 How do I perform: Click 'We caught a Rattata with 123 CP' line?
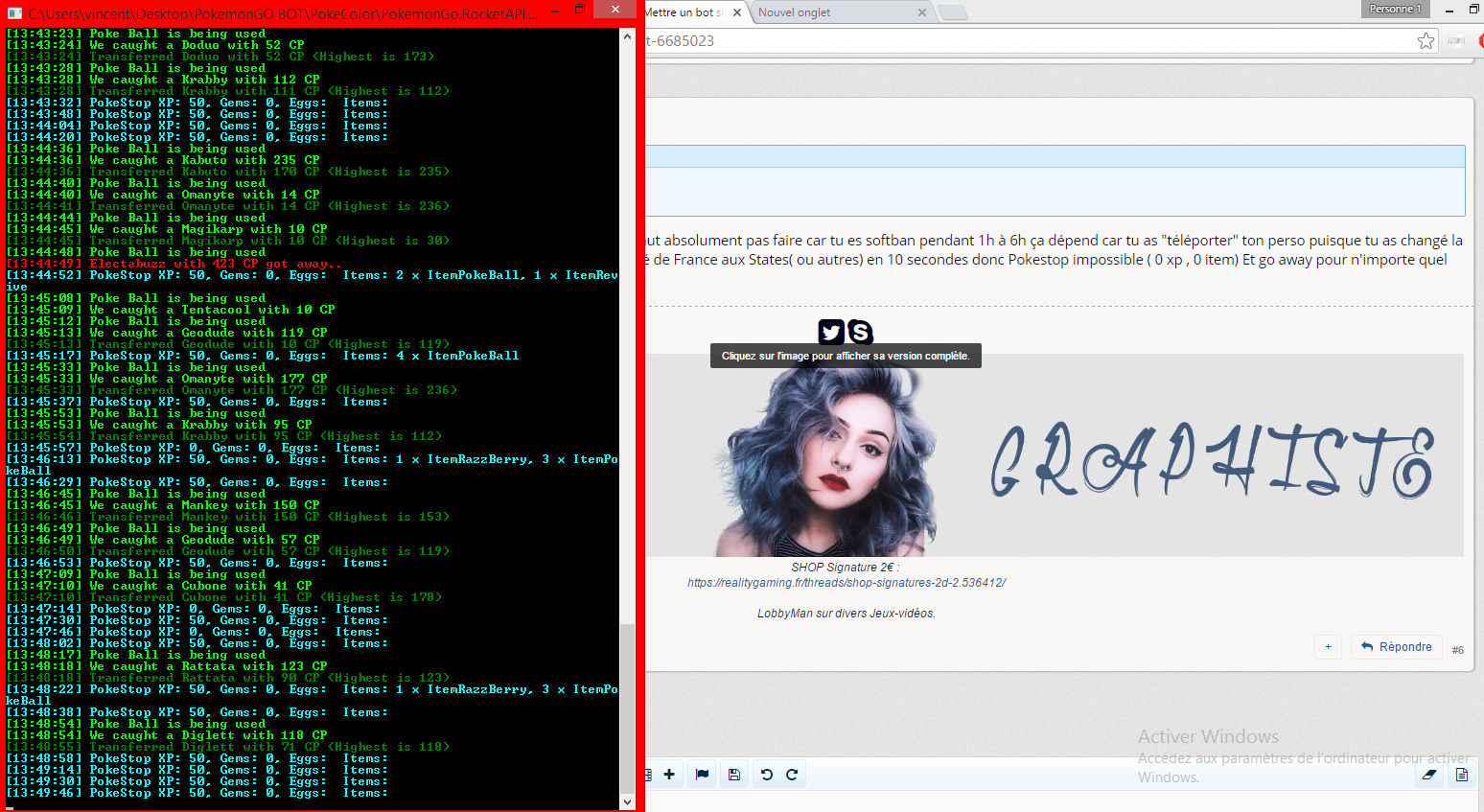pos(167,666)
